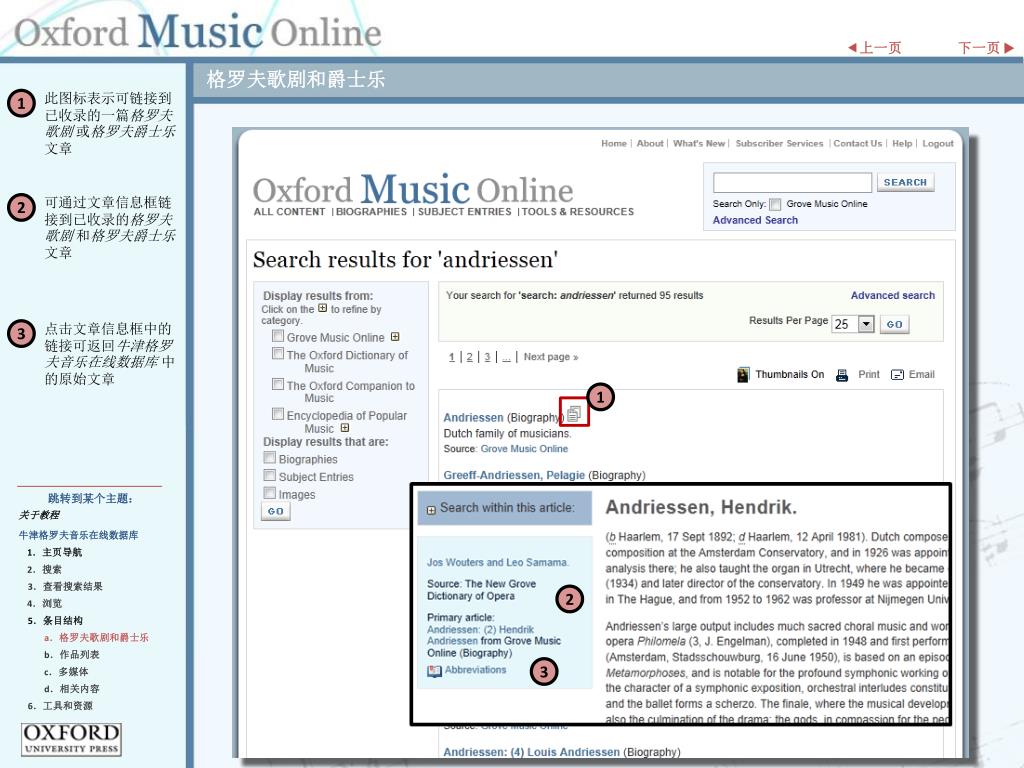Image resolution: width=1024 pixels, height=768 pixels.
Task: Click What's New in top navigation
Action: click(x=699, y=143)
